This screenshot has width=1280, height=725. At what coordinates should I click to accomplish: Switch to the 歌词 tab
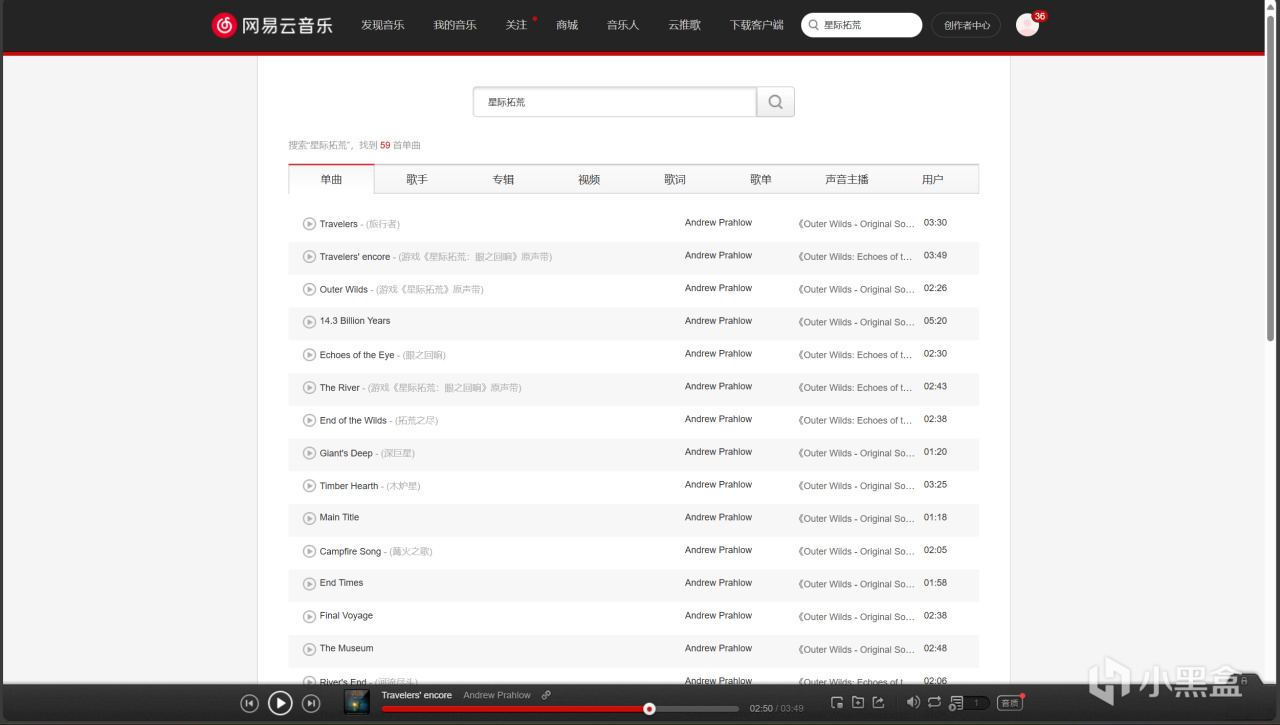[675, 179]
